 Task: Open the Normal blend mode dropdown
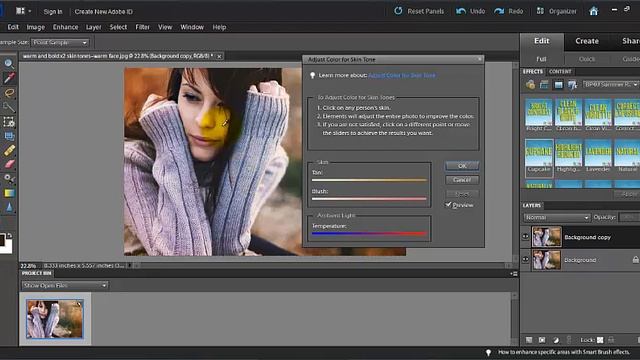tap(557, 217)
